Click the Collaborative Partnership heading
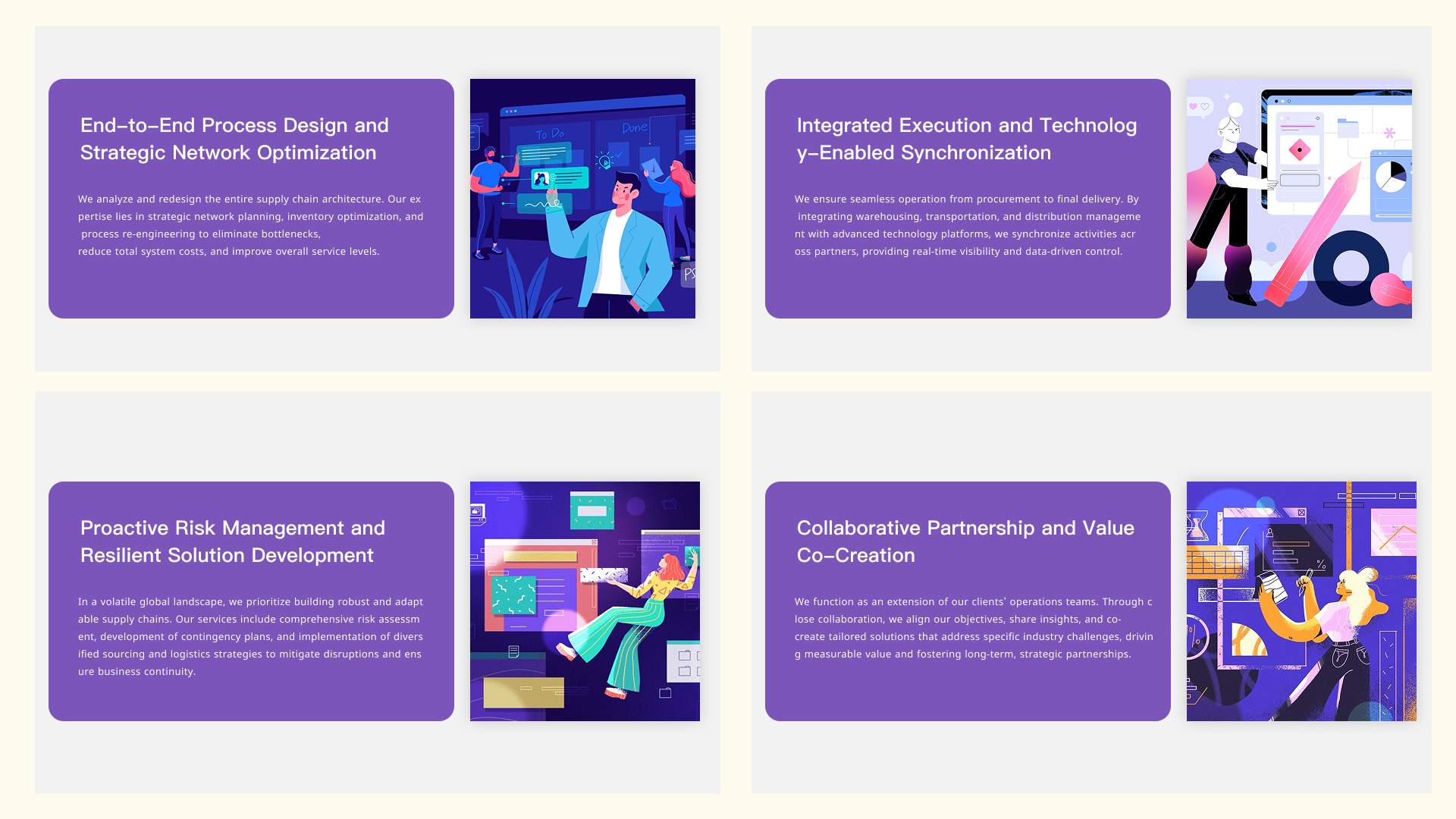 coord(965,541)
